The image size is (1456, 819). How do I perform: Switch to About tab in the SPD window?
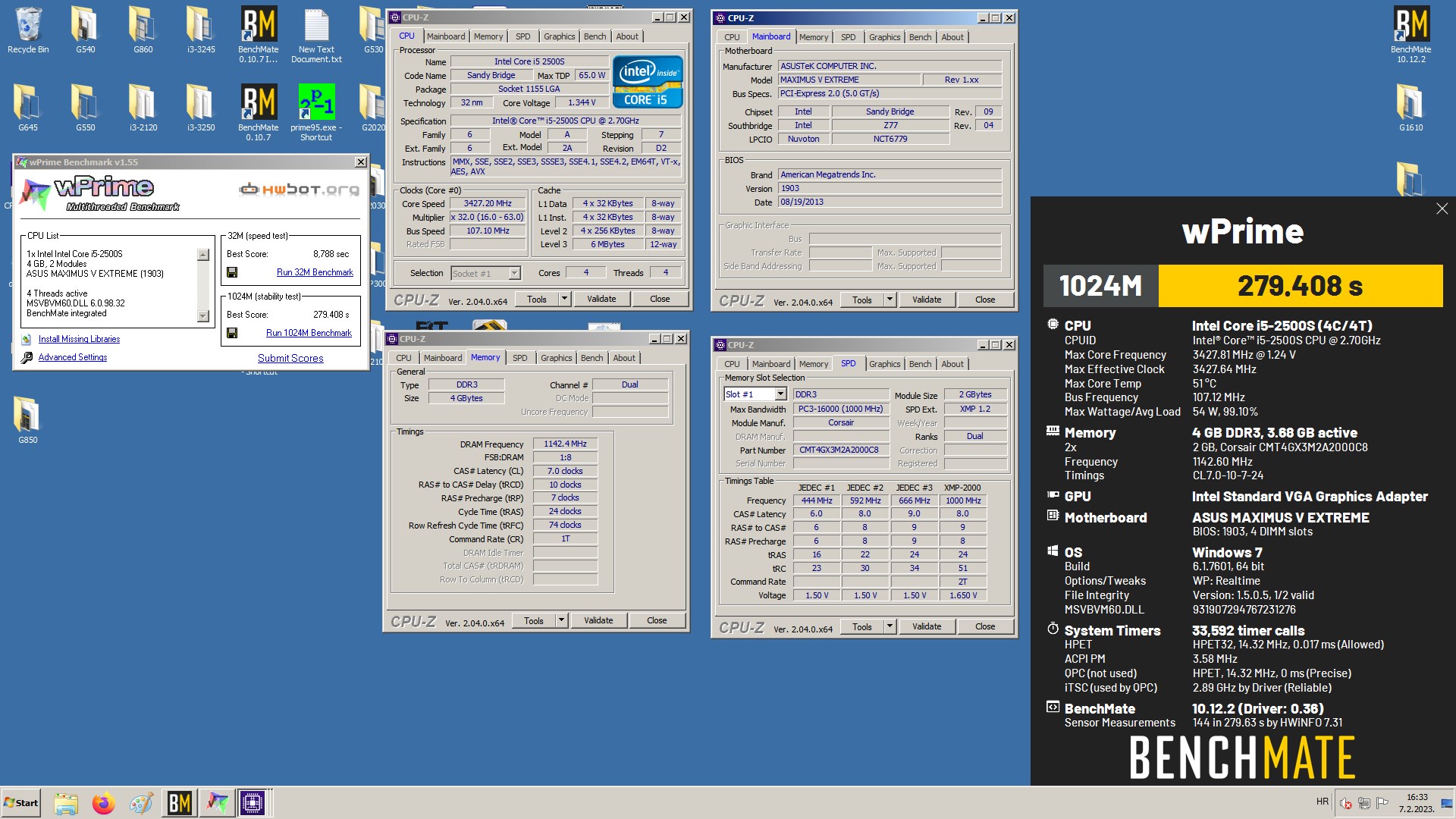(x=952, y=364)
